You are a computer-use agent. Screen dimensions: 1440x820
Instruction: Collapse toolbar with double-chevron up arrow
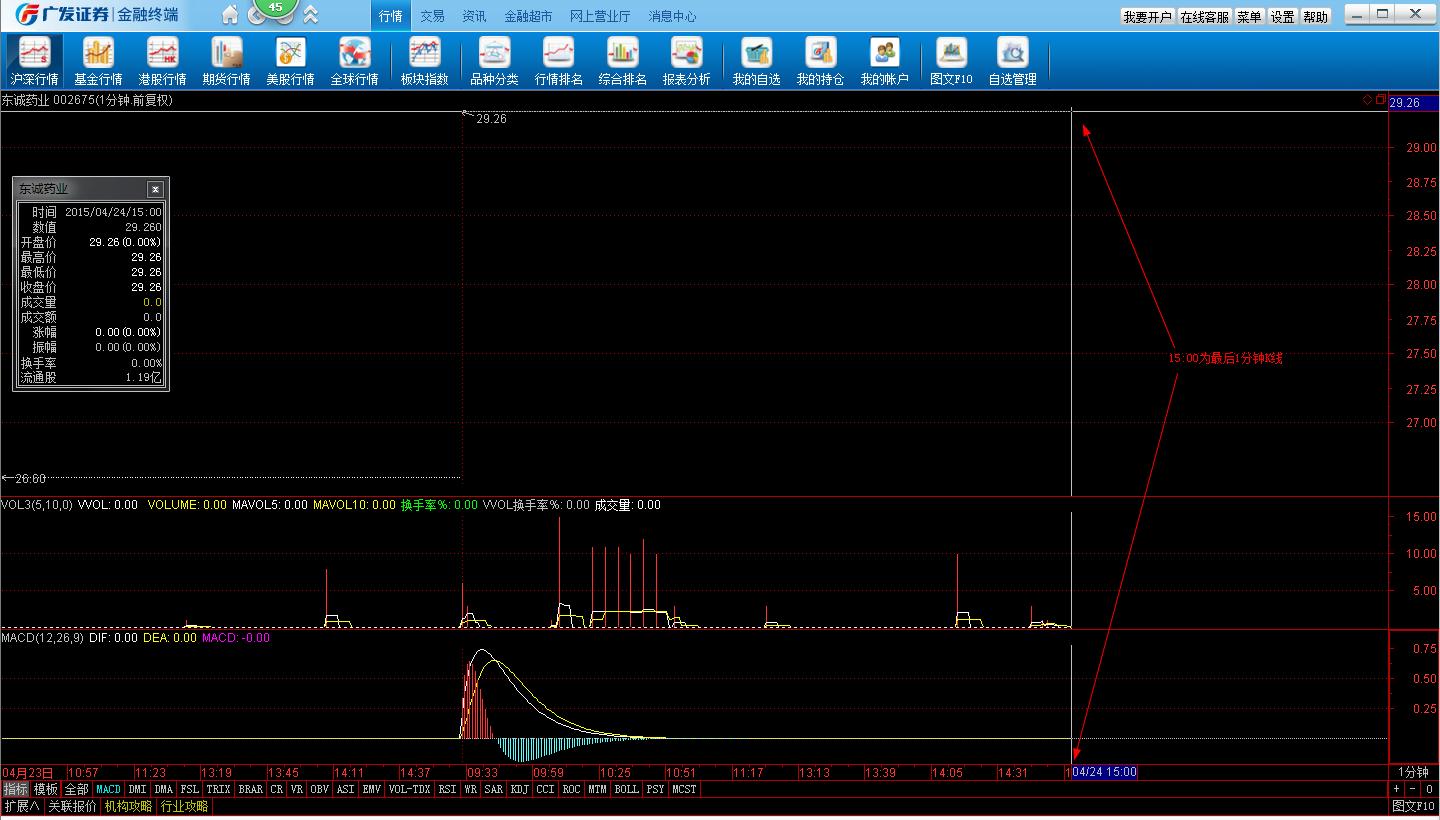click(x=311, y=15)
